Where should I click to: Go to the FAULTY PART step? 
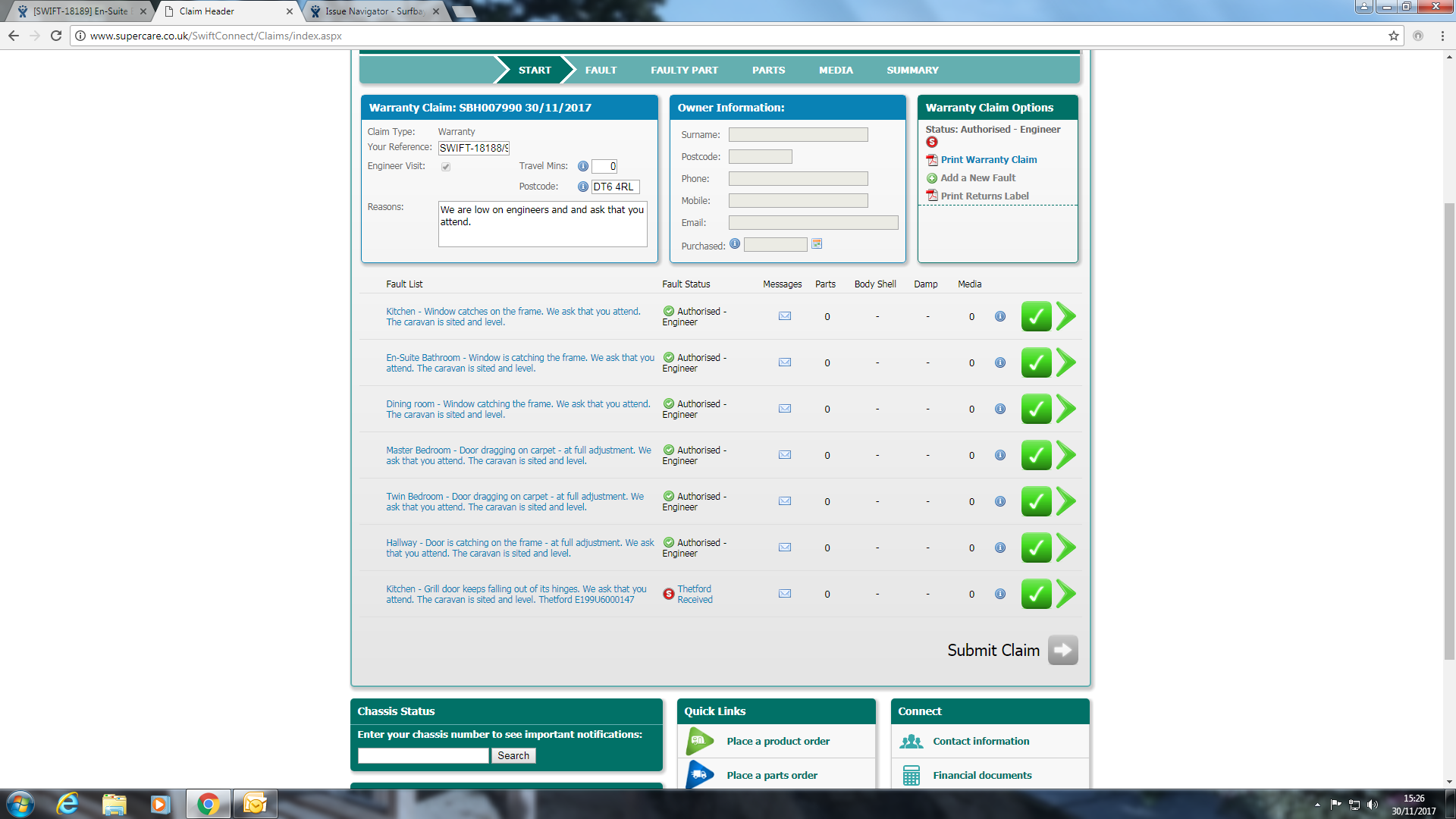684,70
